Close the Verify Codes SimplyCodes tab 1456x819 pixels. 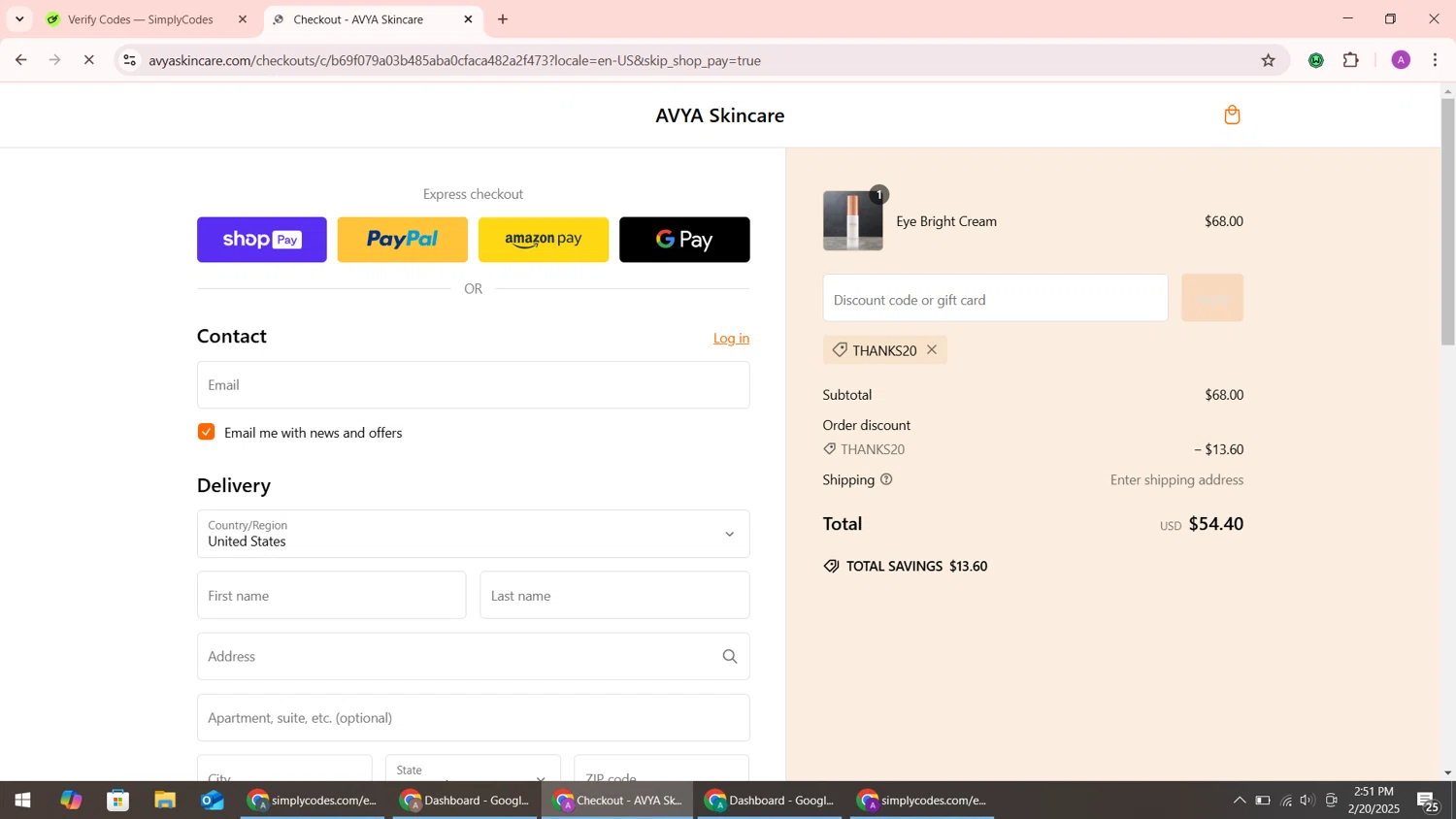pos(243,19)
